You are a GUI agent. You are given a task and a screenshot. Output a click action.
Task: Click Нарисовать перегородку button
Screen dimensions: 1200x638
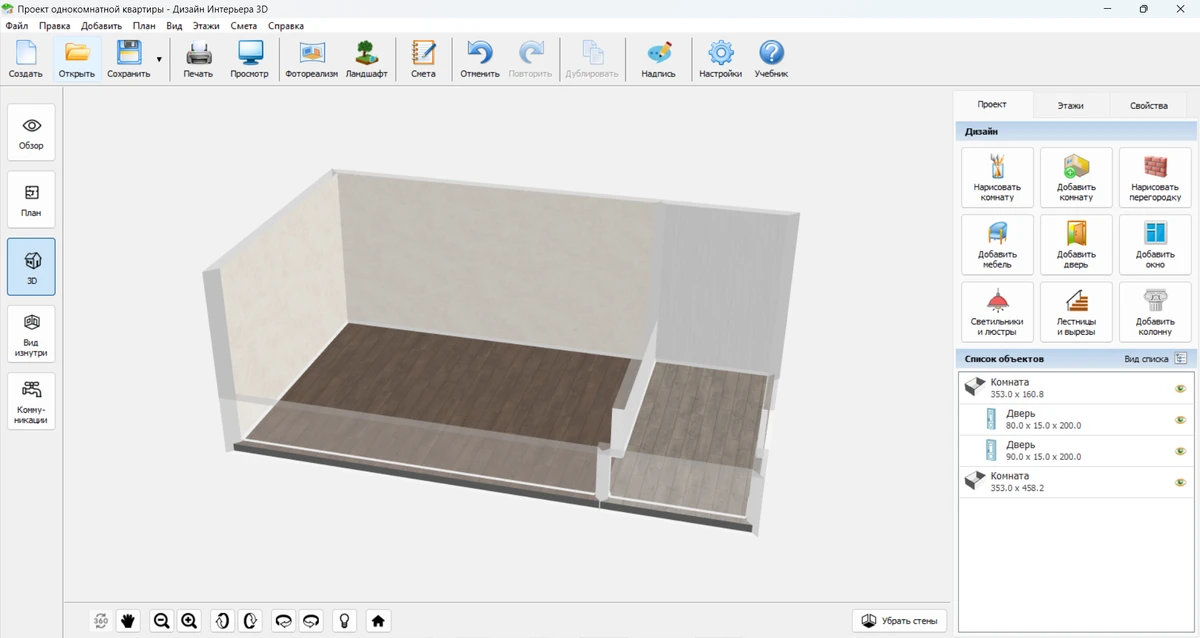pos(1155,177)
